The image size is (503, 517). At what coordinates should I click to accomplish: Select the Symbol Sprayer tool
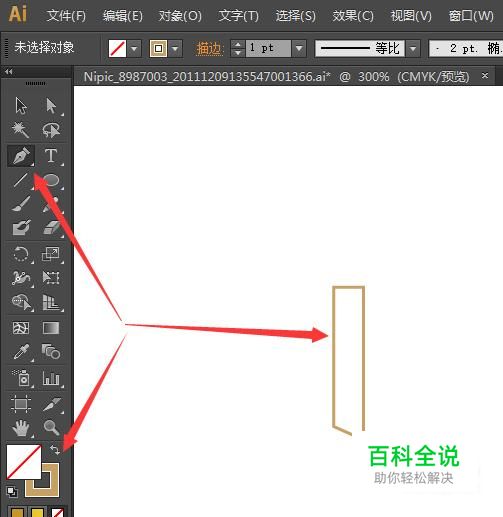pos(21,378)
